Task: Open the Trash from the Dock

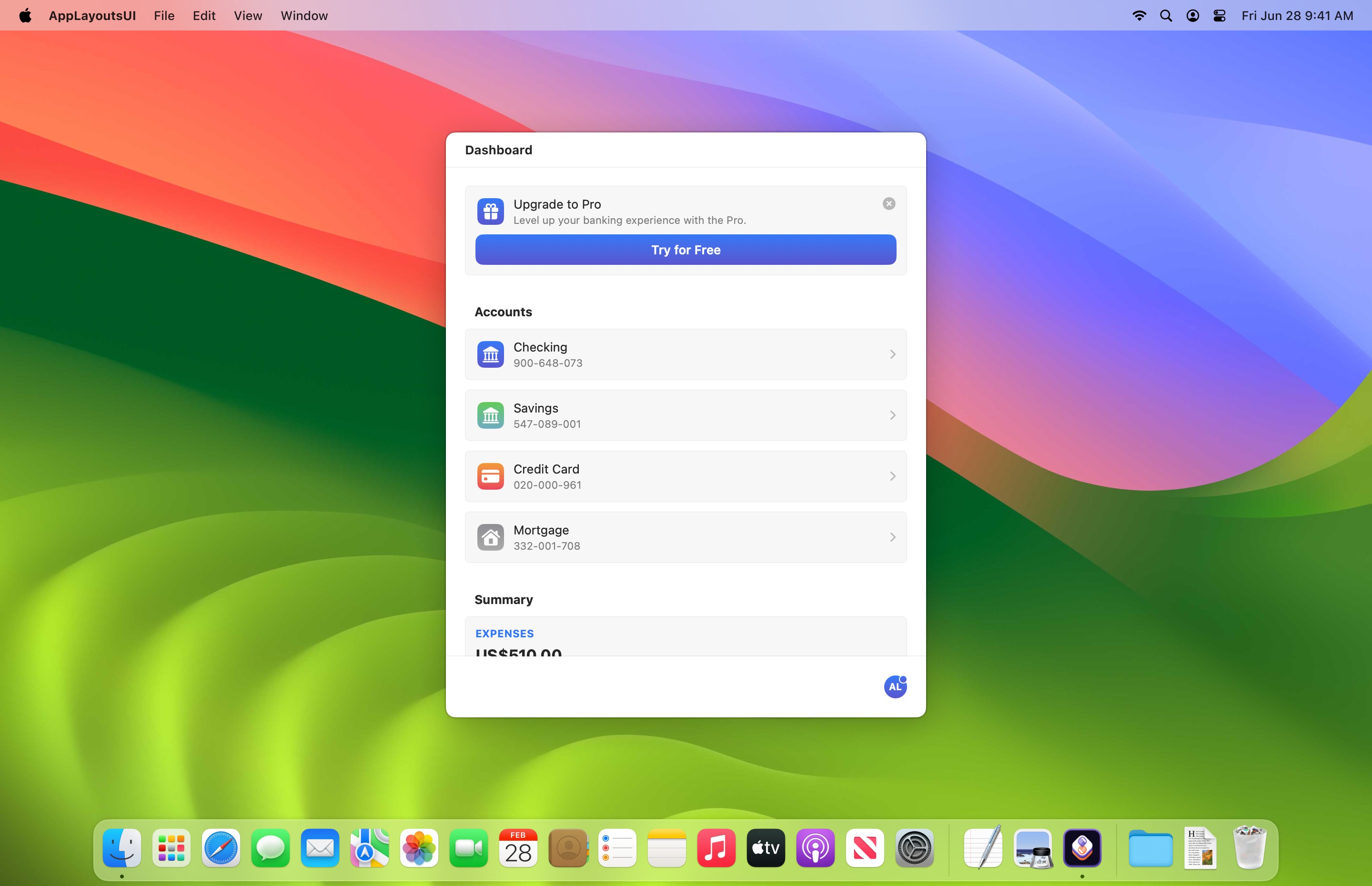Action: coord(1250,847)
